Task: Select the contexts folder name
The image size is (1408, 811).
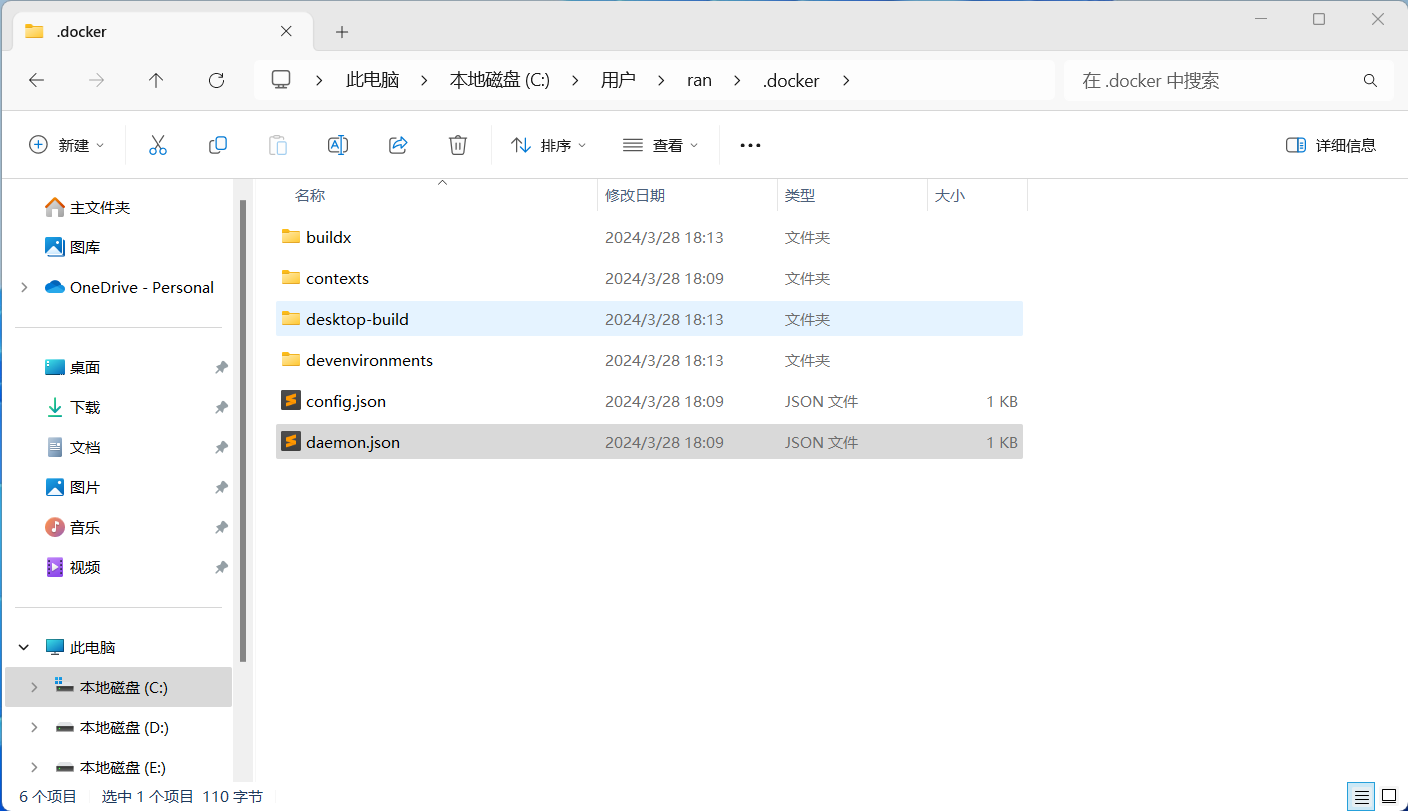Action: (337, 278)
